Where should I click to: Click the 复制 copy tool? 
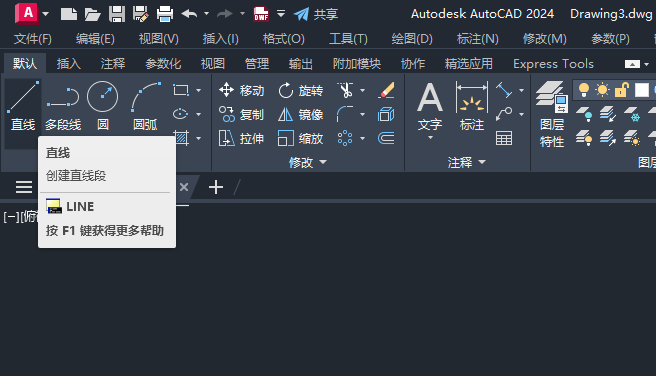(242, 114)
